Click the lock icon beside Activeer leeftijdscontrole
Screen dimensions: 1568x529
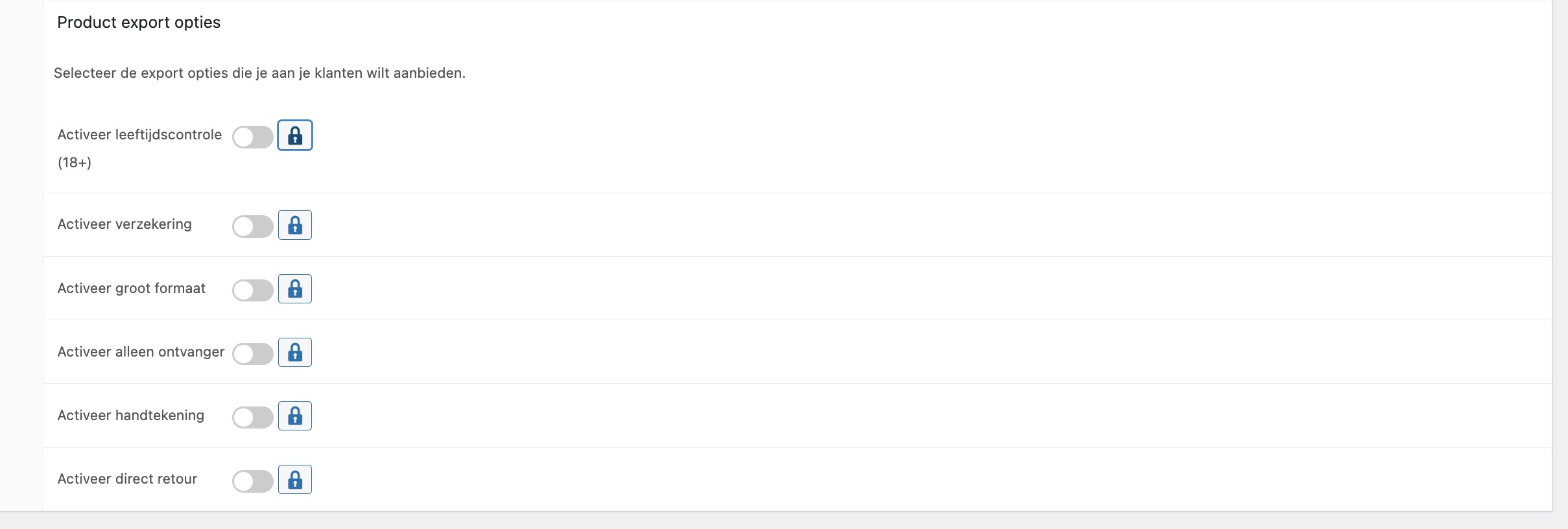point(295,135)
